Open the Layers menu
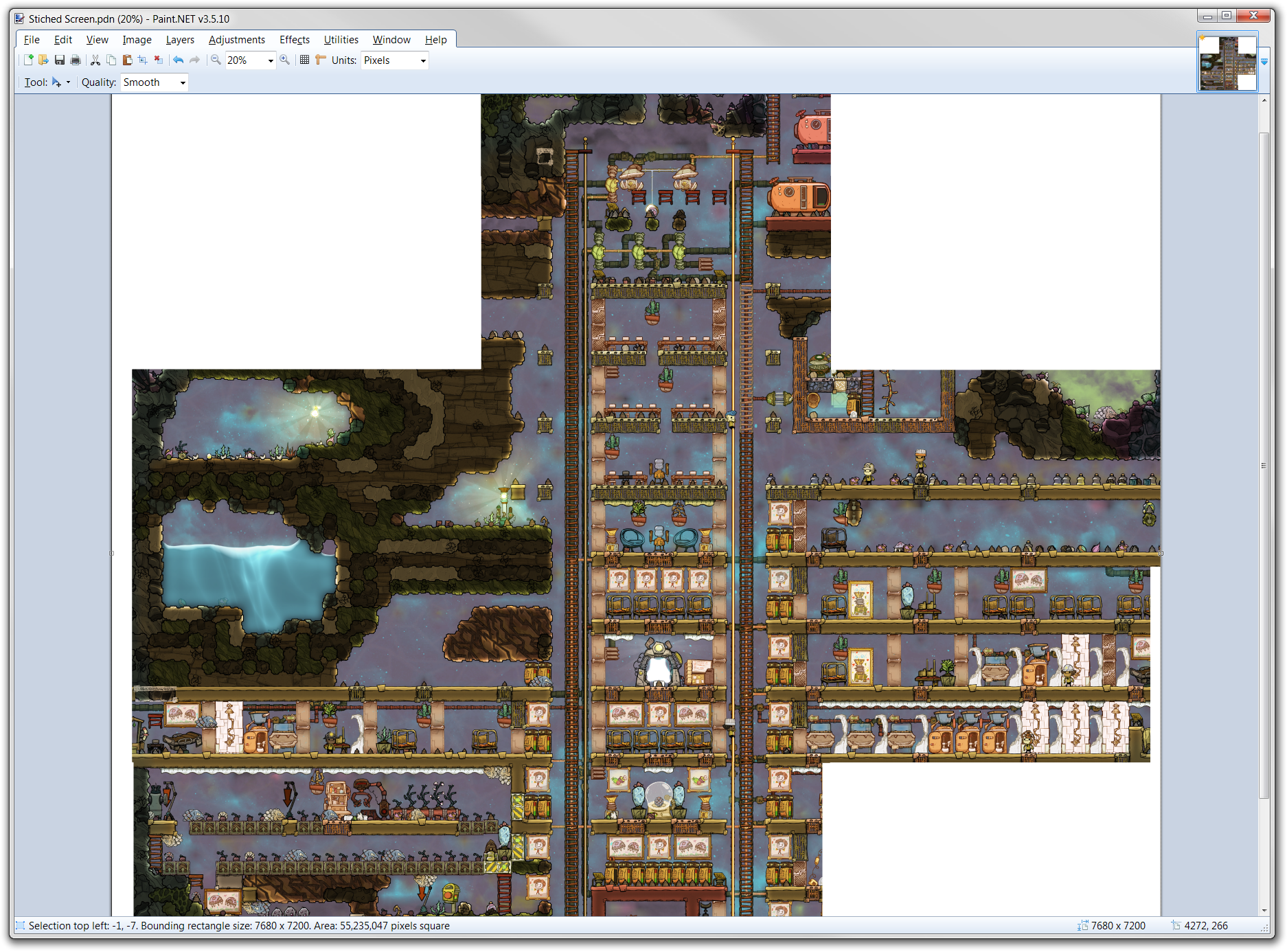The image size is (1287, 952). 180,40
